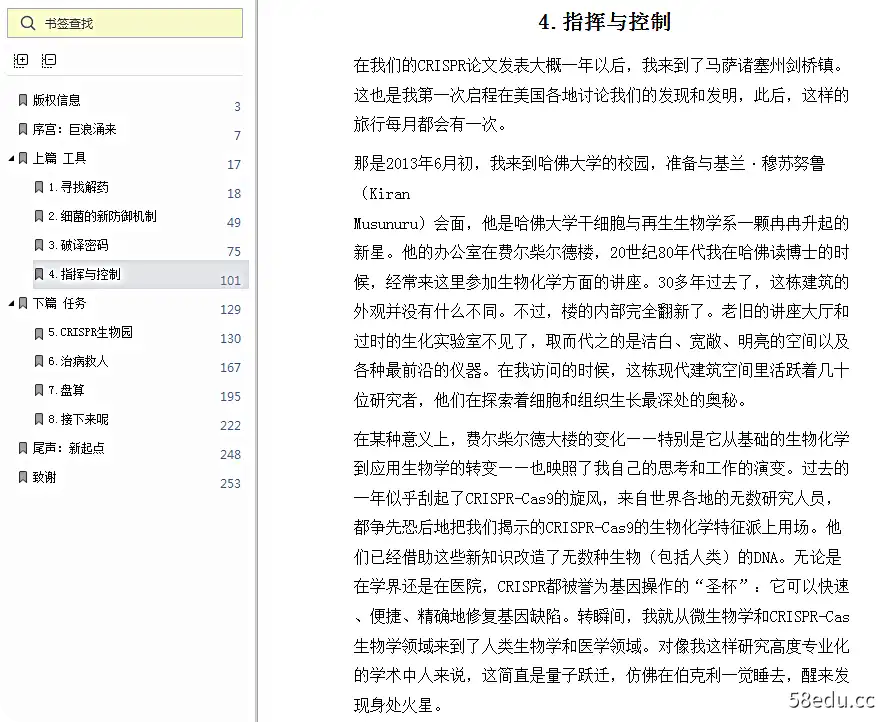
Task: Click bookmark icon beside 上篇 工具
Action: click(23, 158)
